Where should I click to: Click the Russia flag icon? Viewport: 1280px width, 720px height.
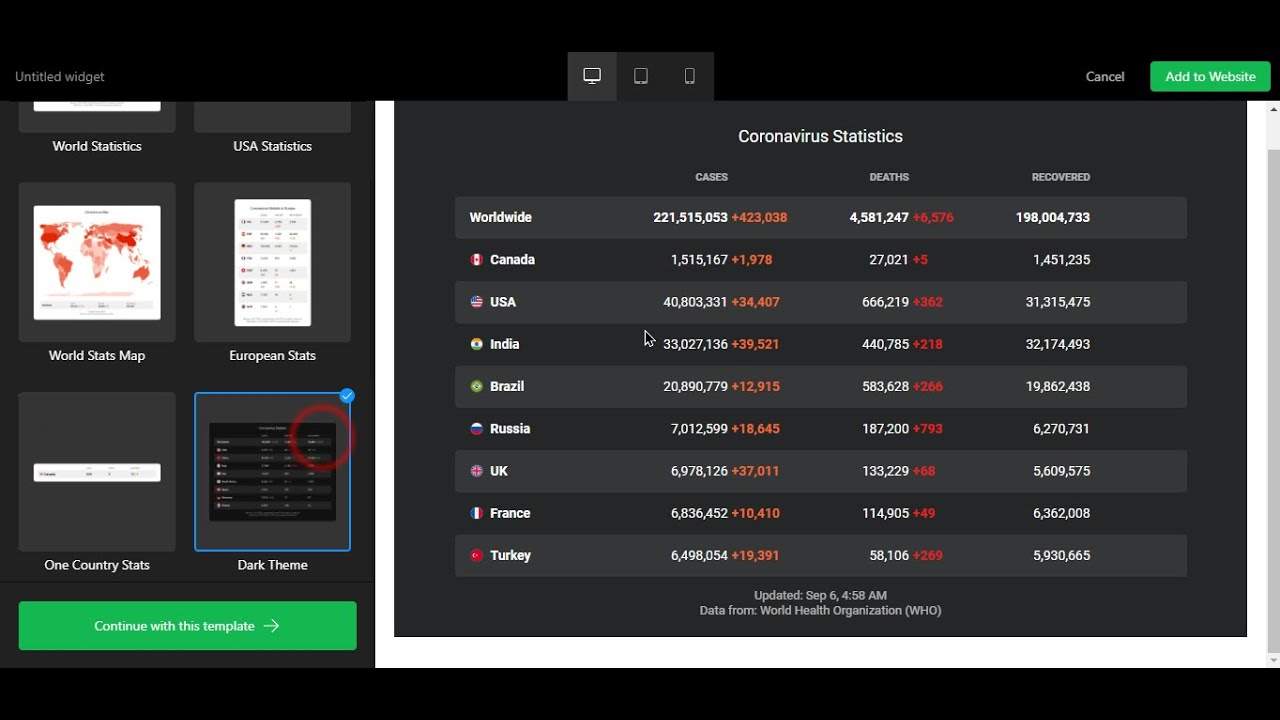pyautogui.click(x=477, y=428)
